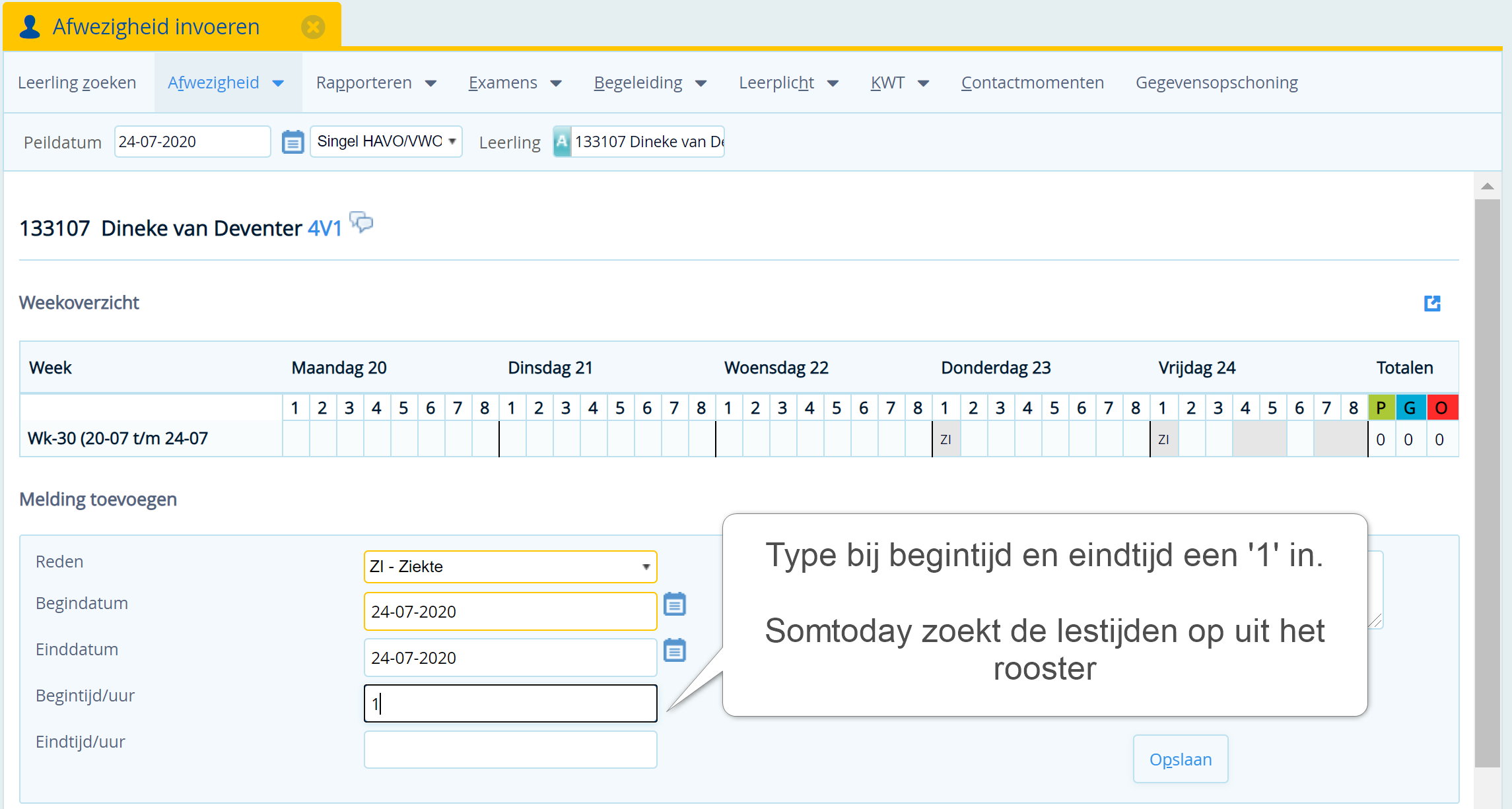Open the Peildatum calendar picker icon
The image size is (1512, 809).
click(292, 142)
